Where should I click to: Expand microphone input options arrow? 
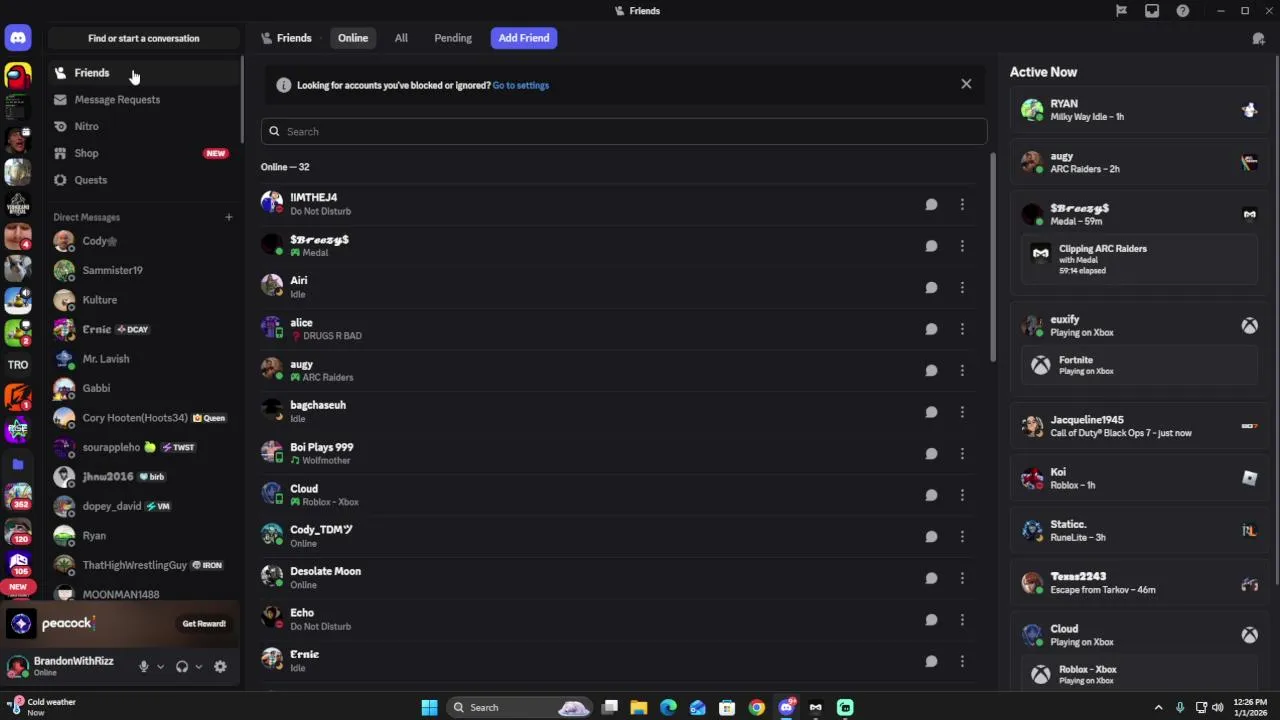[x=160, y=666]
